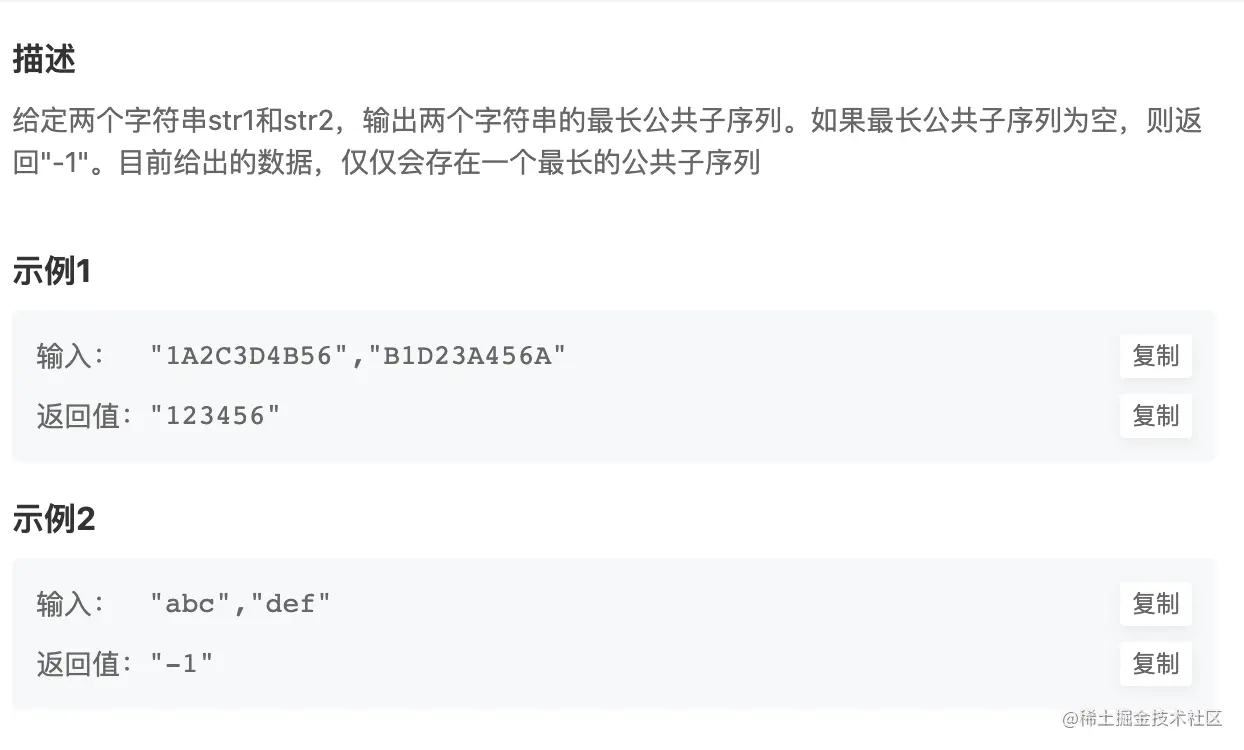
Task: Click the return value text "-1" in 示例2
Action: 182,663
